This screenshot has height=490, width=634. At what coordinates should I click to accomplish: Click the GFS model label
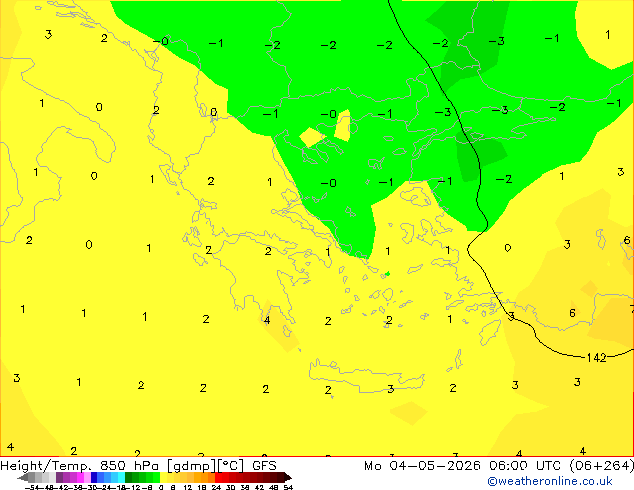click(264, 466)
